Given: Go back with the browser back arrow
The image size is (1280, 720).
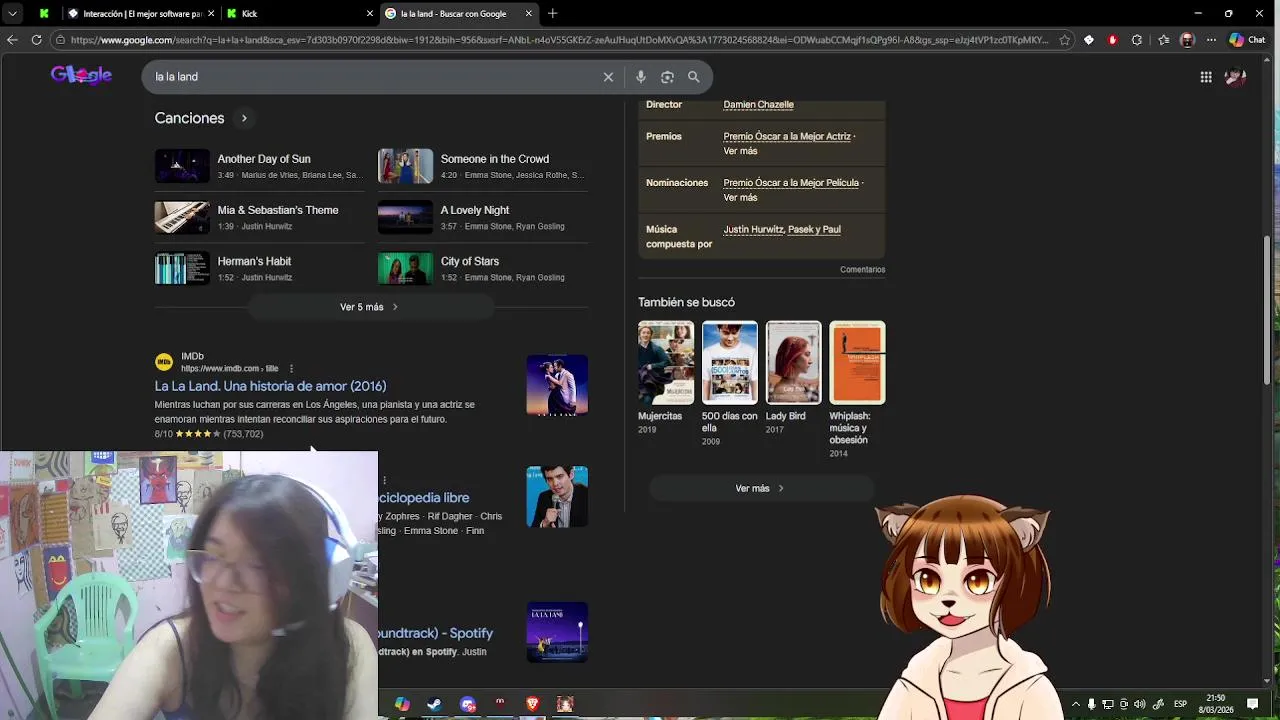Looking at the screenshot, I should click(x=12, y=40).
